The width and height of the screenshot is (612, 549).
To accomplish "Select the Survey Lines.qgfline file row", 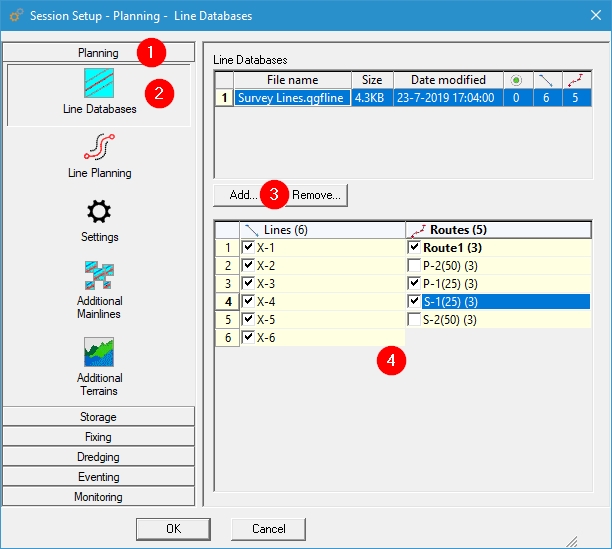I will 292,98.
